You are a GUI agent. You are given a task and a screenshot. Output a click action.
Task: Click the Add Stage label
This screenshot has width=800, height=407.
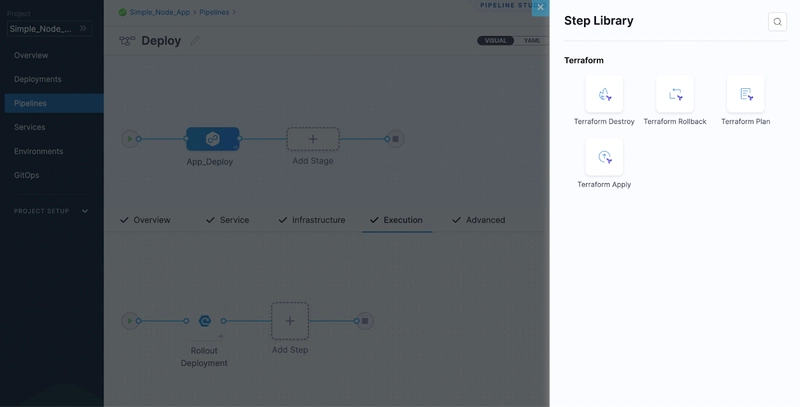click(x=313, y=161)
